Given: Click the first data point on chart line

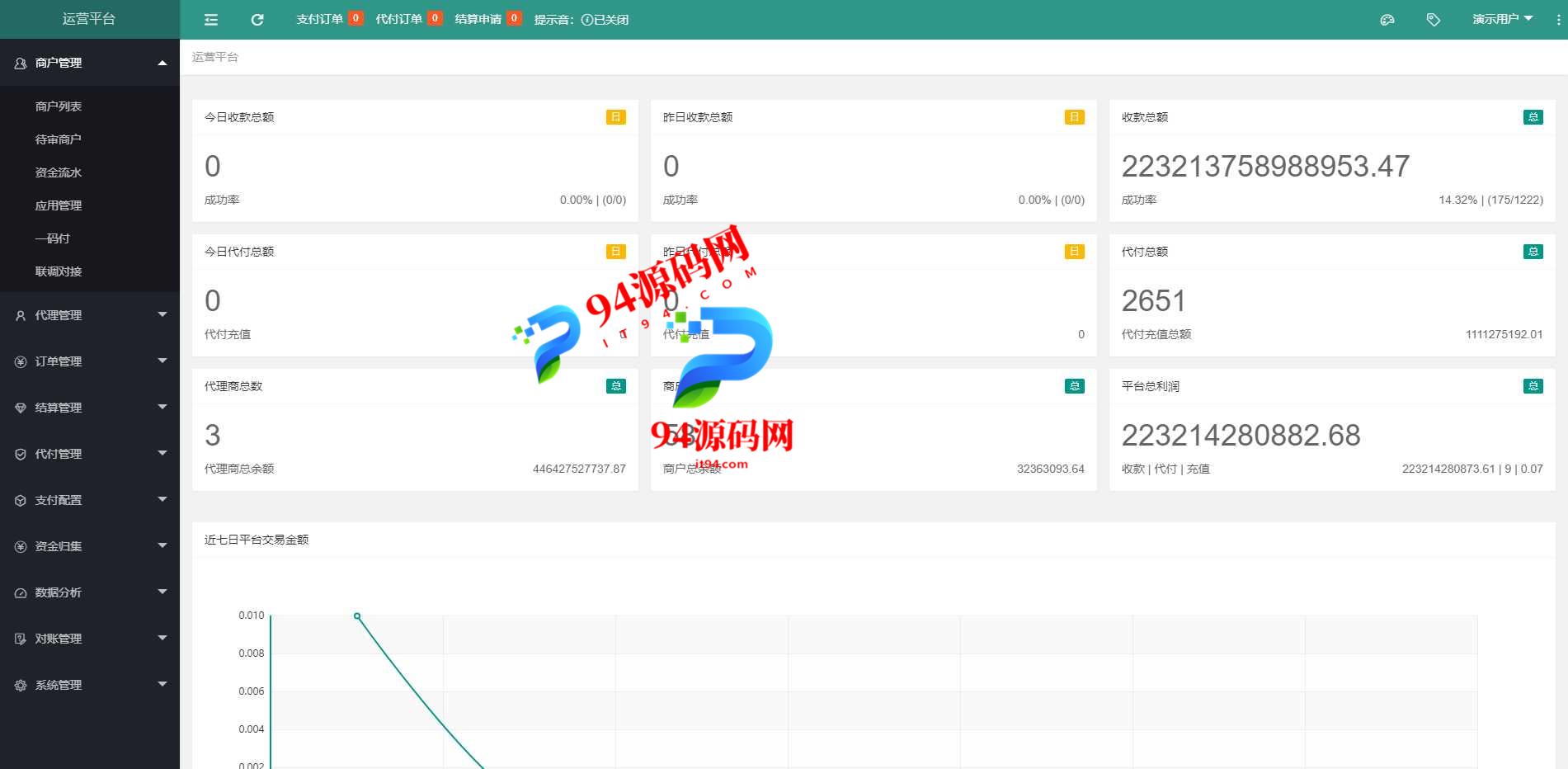Looking at the screenshot, I should click(357, 616).
